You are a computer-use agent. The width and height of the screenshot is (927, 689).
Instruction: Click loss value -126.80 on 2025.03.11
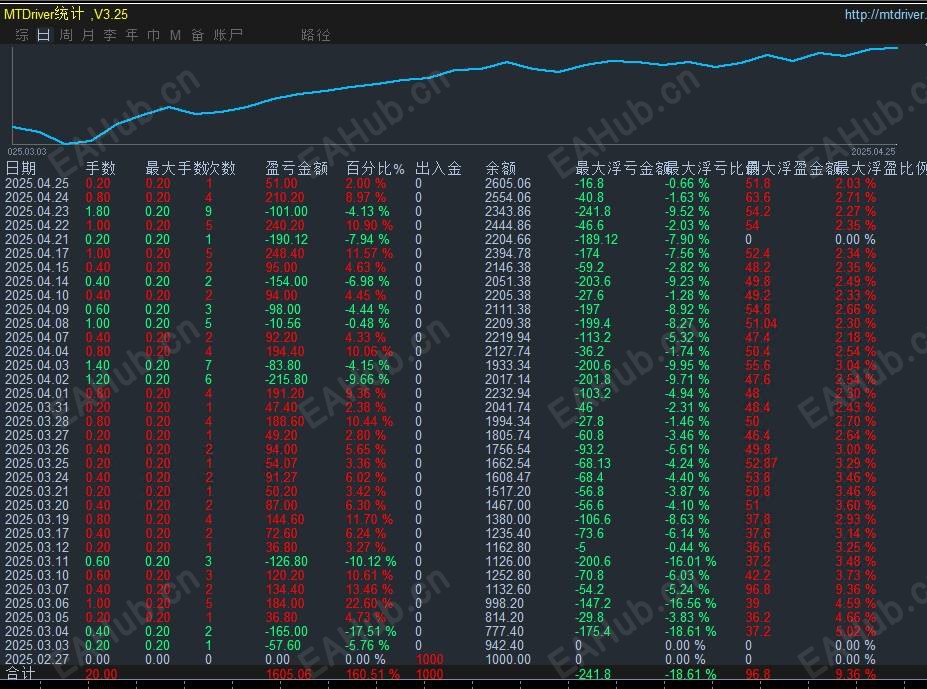click(286, 561)
